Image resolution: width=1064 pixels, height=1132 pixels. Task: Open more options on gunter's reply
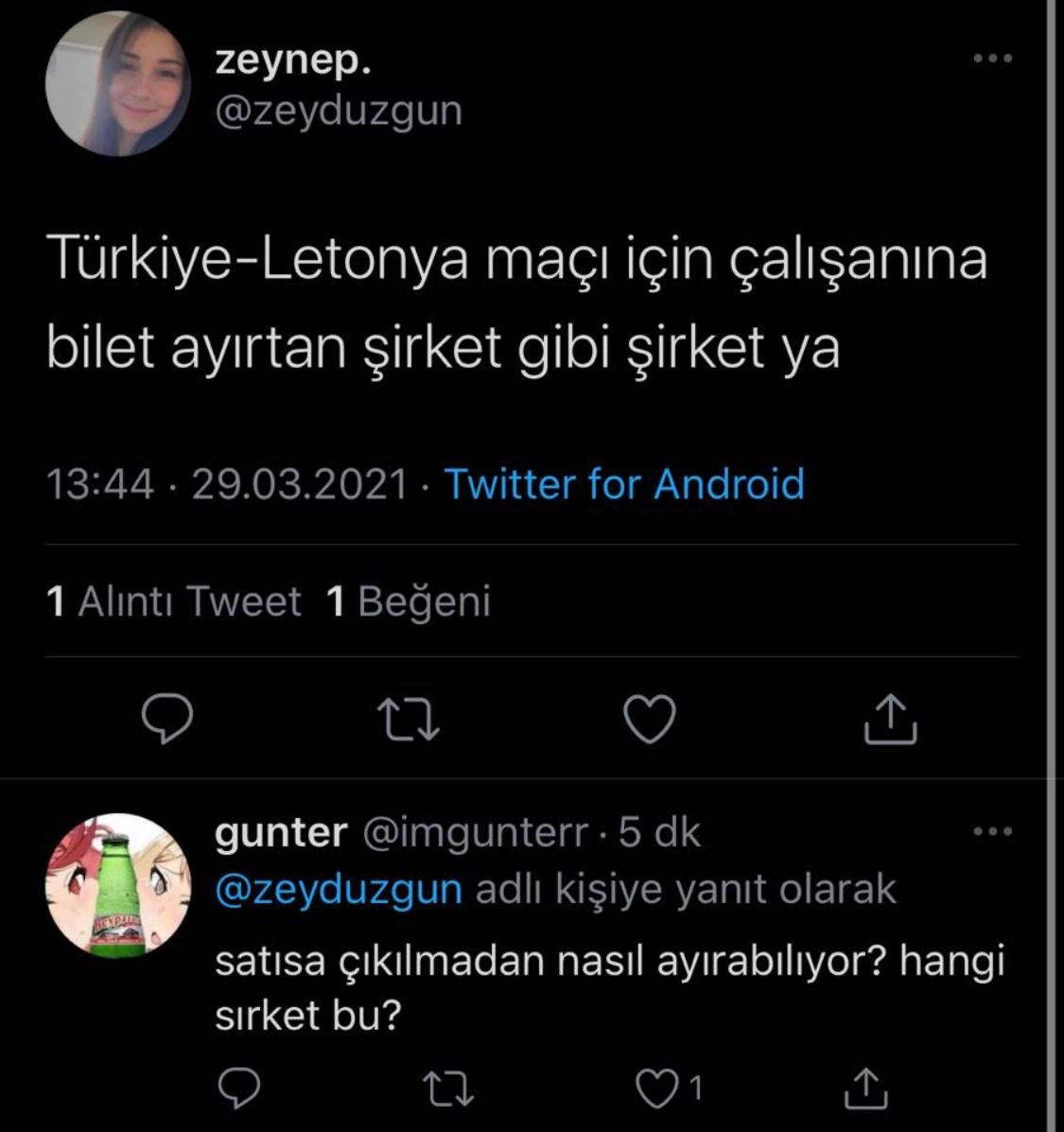(992, 832)
